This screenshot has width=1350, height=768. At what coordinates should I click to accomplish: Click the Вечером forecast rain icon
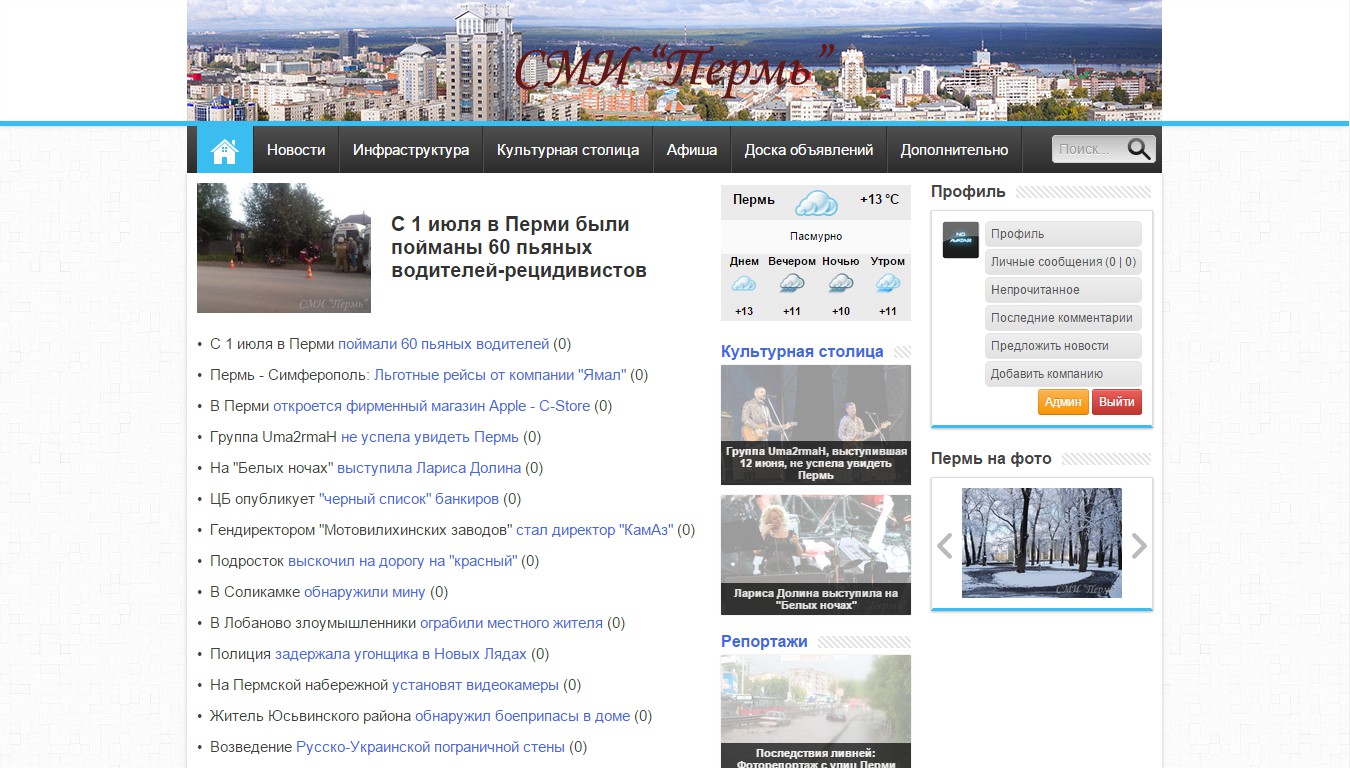792,284
